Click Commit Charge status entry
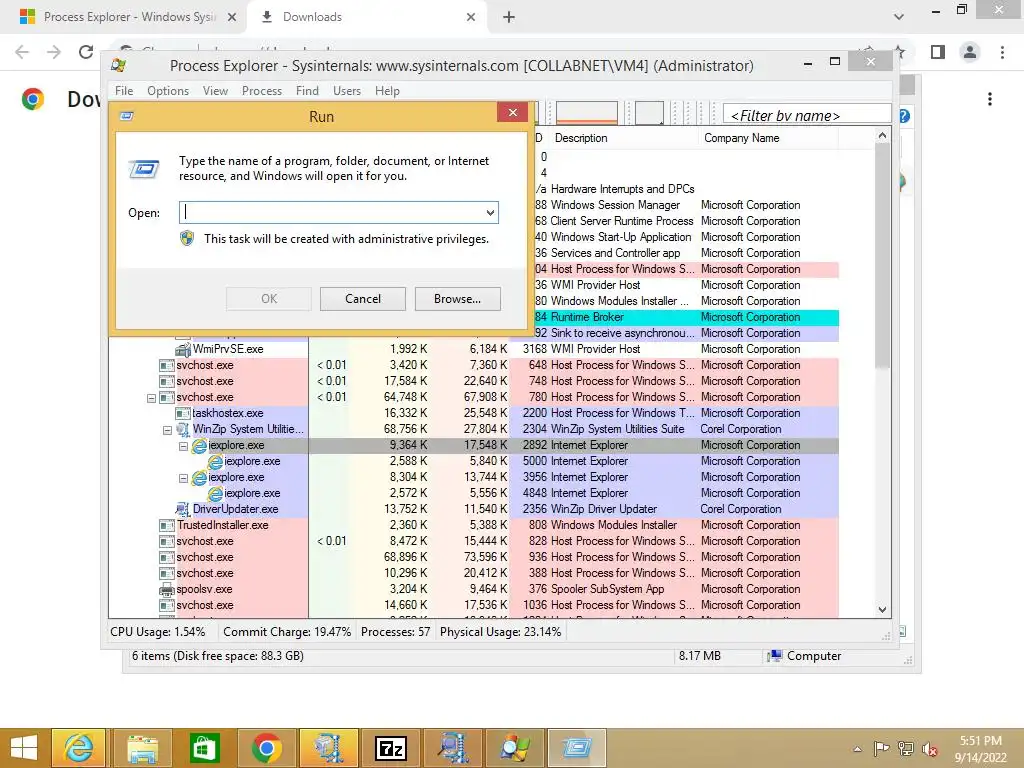This screenshot has width=1024, height=768. (287, 632)
